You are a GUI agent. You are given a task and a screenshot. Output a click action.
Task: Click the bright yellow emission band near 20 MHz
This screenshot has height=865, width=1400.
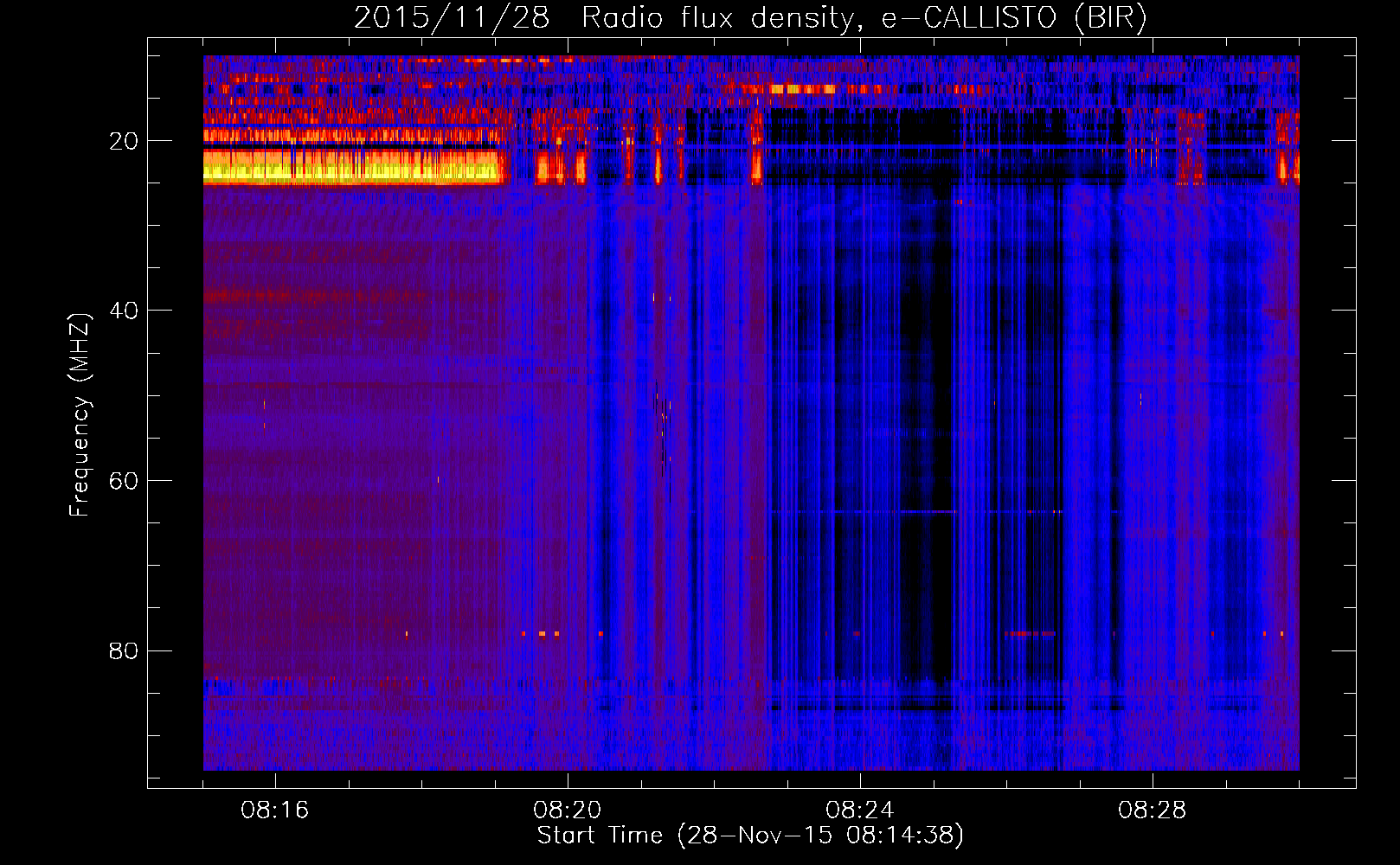pyautogui.click(x=354, y=167)
